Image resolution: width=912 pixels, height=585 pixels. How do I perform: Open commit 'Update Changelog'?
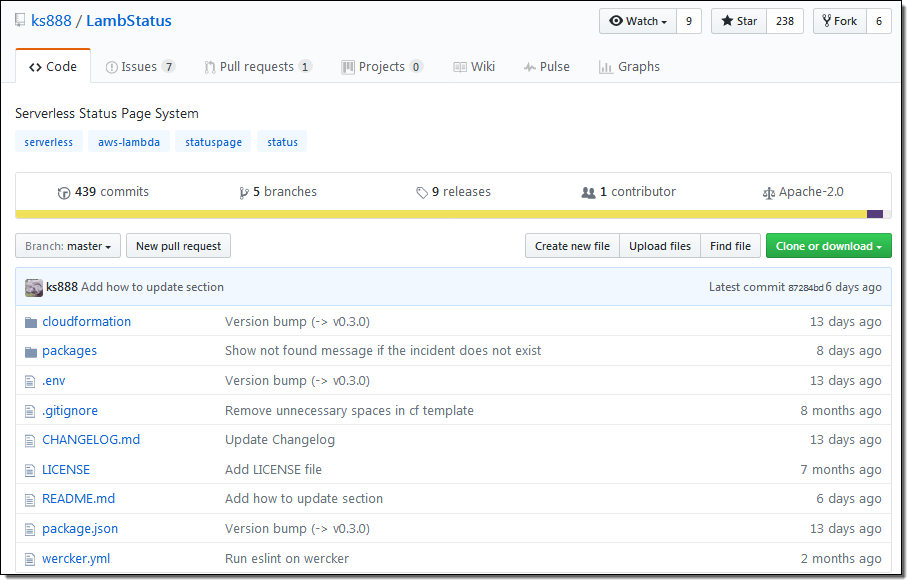click(x=280, y=440)
